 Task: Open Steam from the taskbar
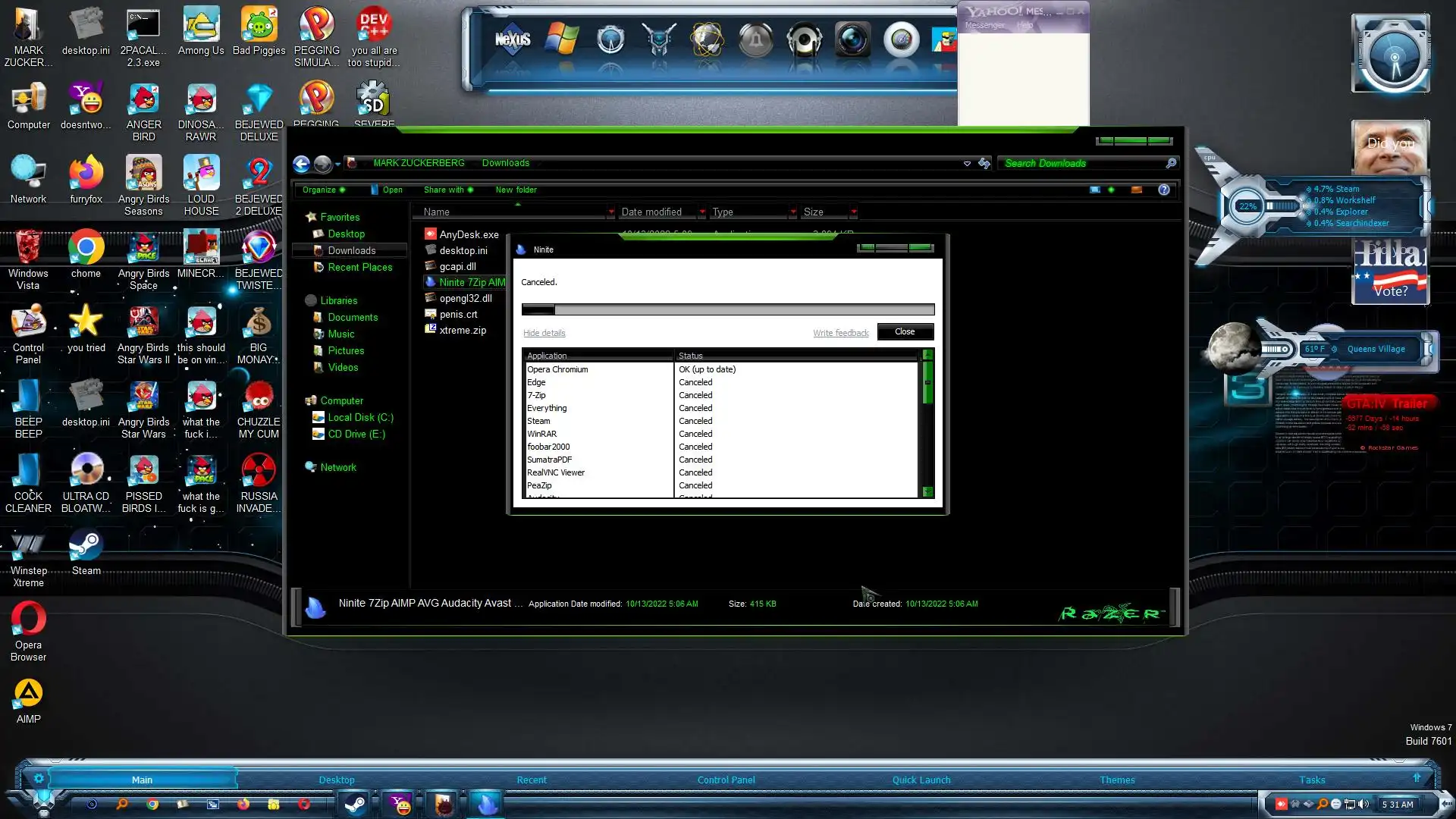(354, 803)
